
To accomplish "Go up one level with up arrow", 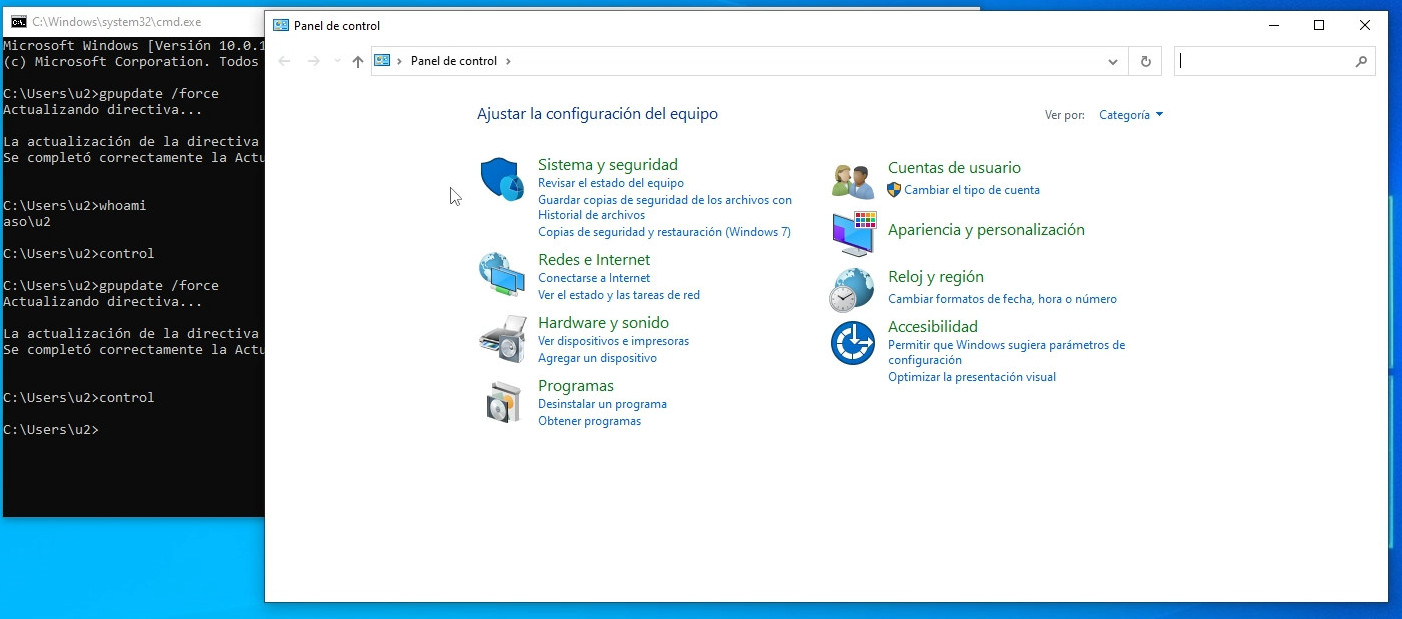I will pos(358,61).
